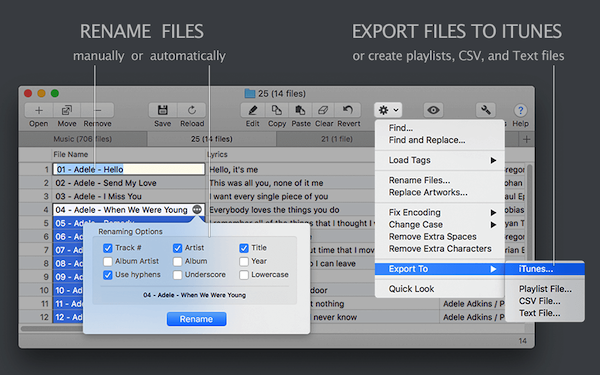Viewport: 600px width, 375px height.
Task: Click row number 12 in the list
Action: tap(44, 317)
